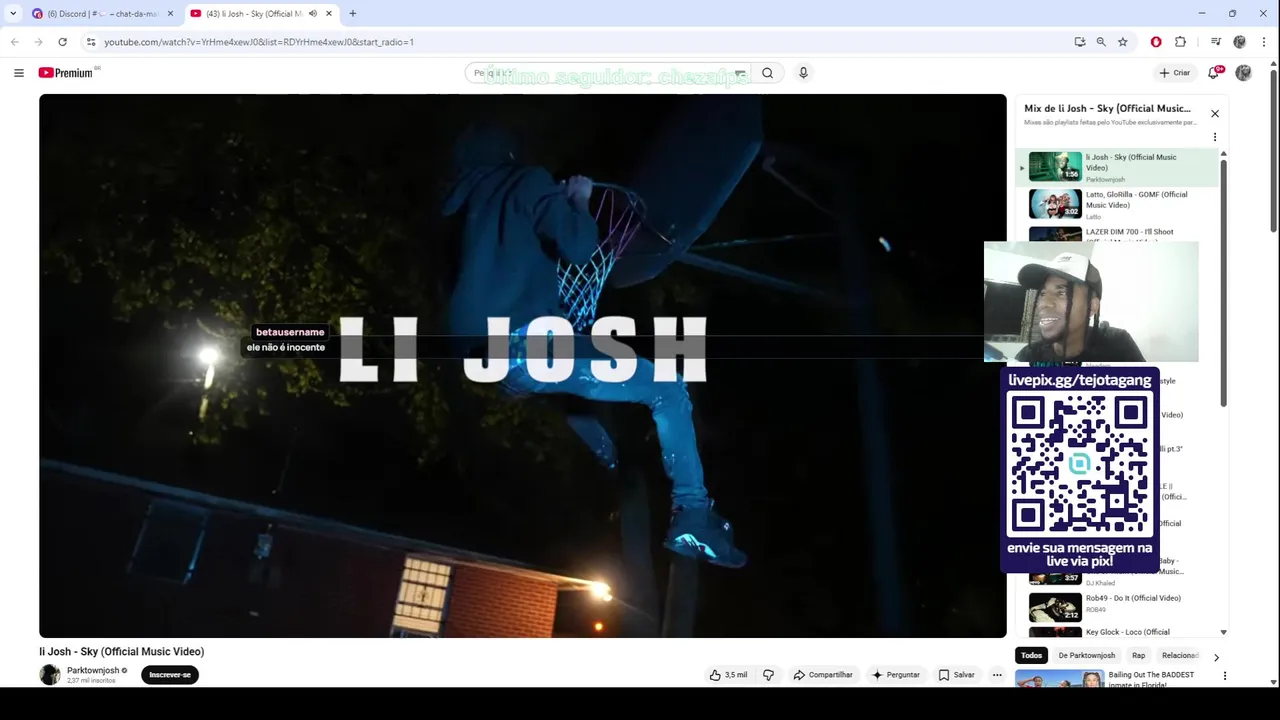This screenshot has height=720, width=1280.
Task: Start voice search with microphone icon
Action: tap(803, 73)
